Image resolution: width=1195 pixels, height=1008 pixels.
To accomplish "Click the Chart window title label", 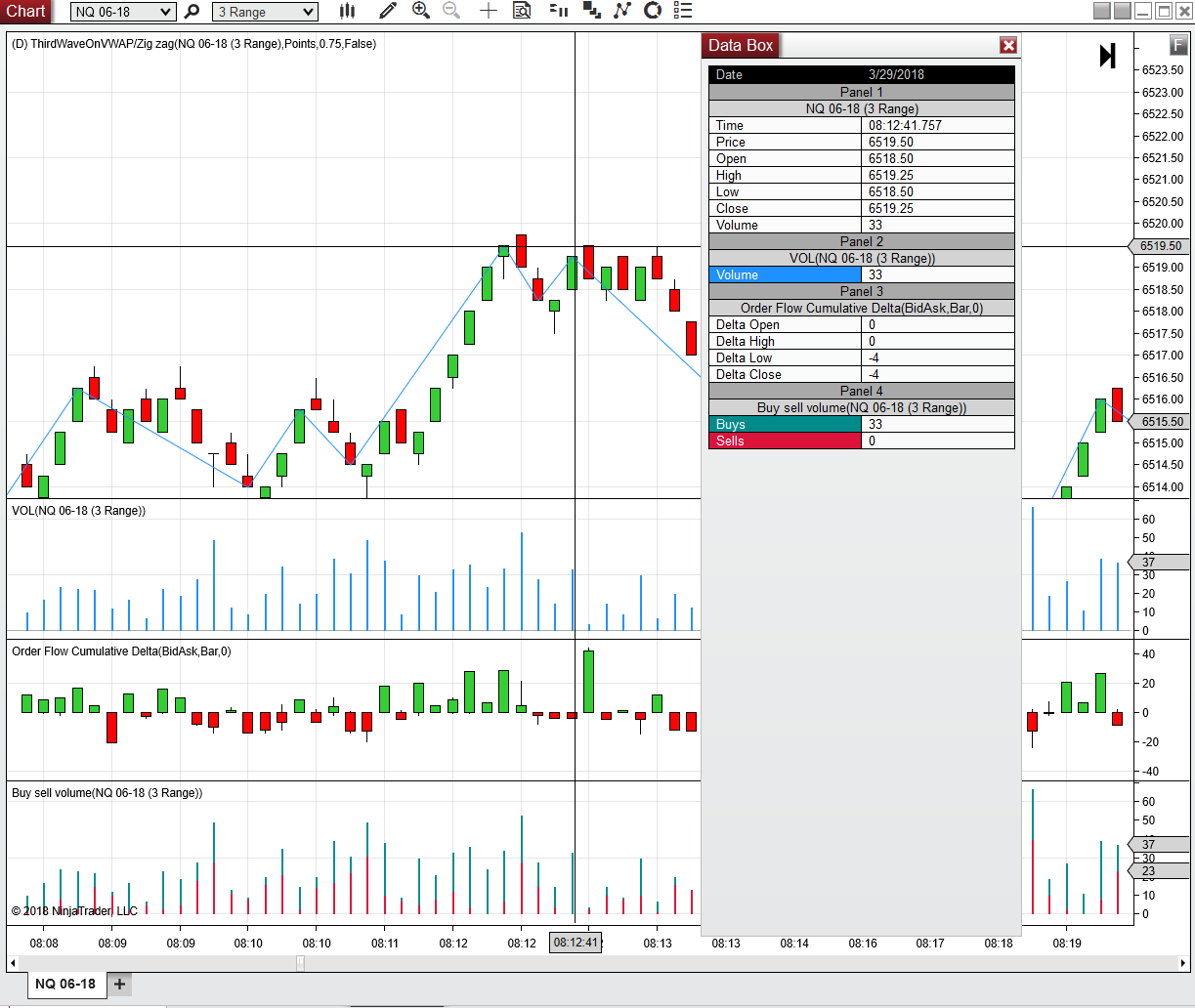I will [x=26, y=12].
